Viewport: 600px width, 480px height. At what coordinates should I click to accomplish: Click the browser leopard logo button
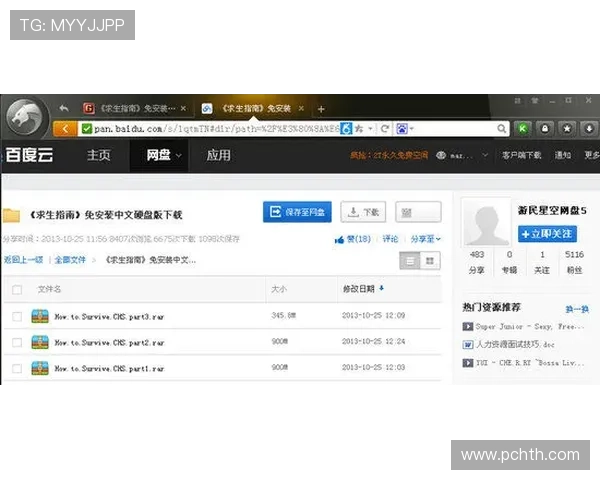(26, 117)
